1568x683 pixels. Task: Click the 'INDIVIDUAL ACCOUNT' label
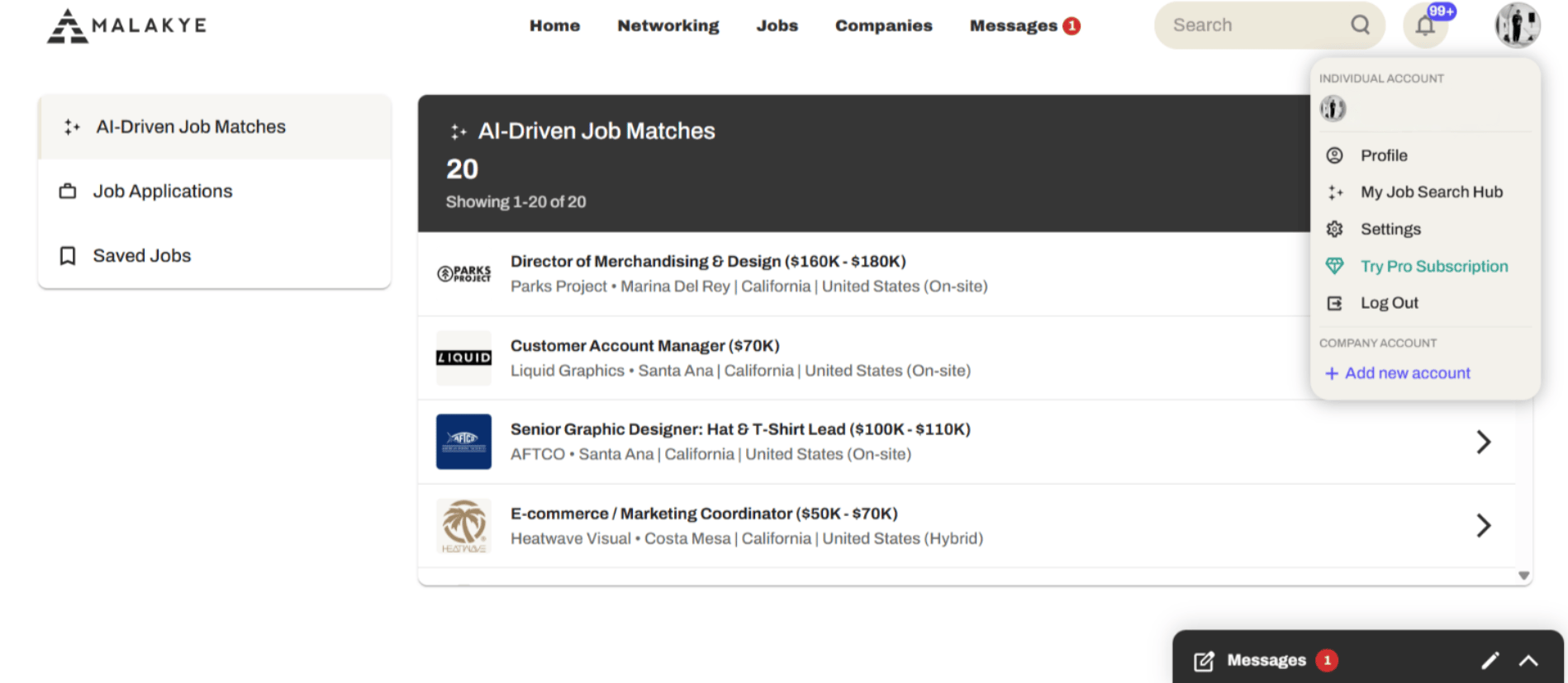[x=1381, y=78]
